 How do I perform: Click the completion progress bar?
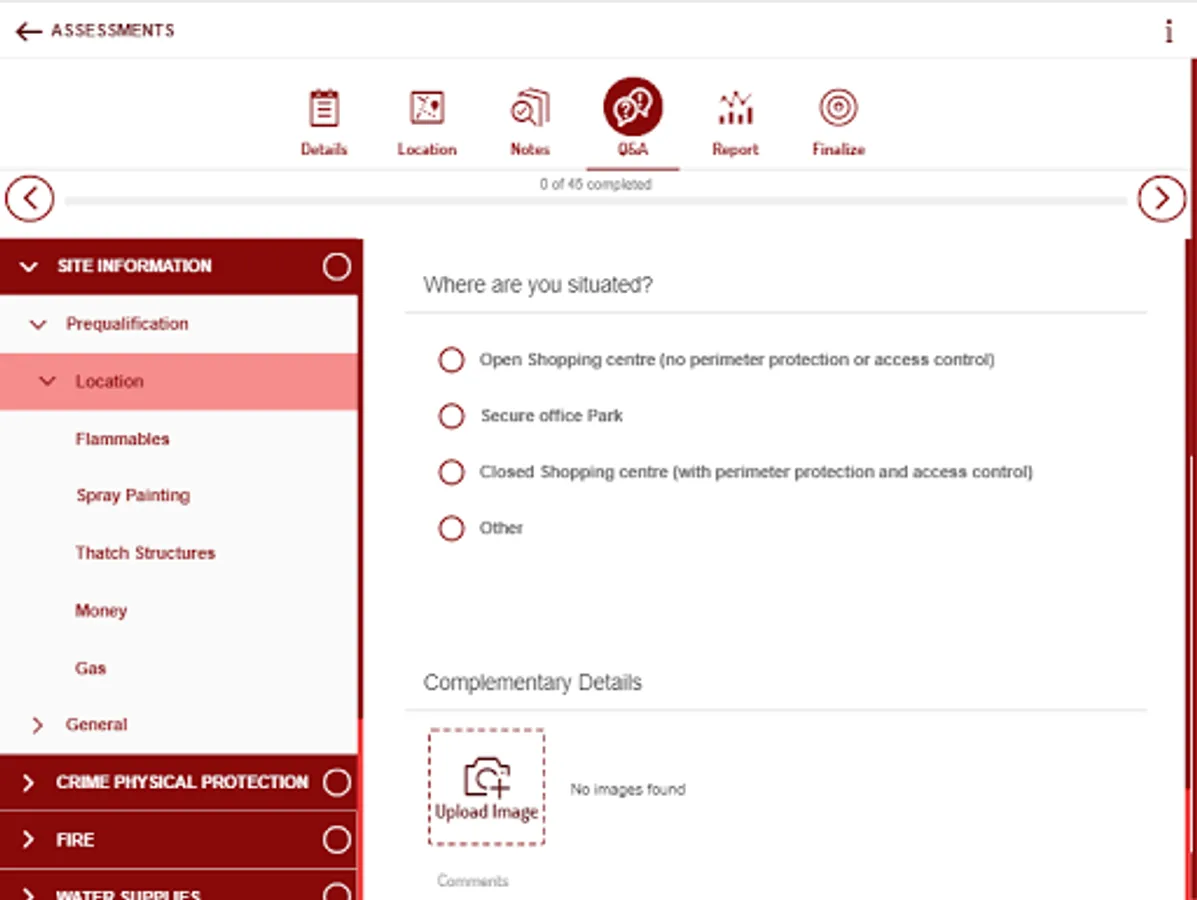tap(595, 201)
